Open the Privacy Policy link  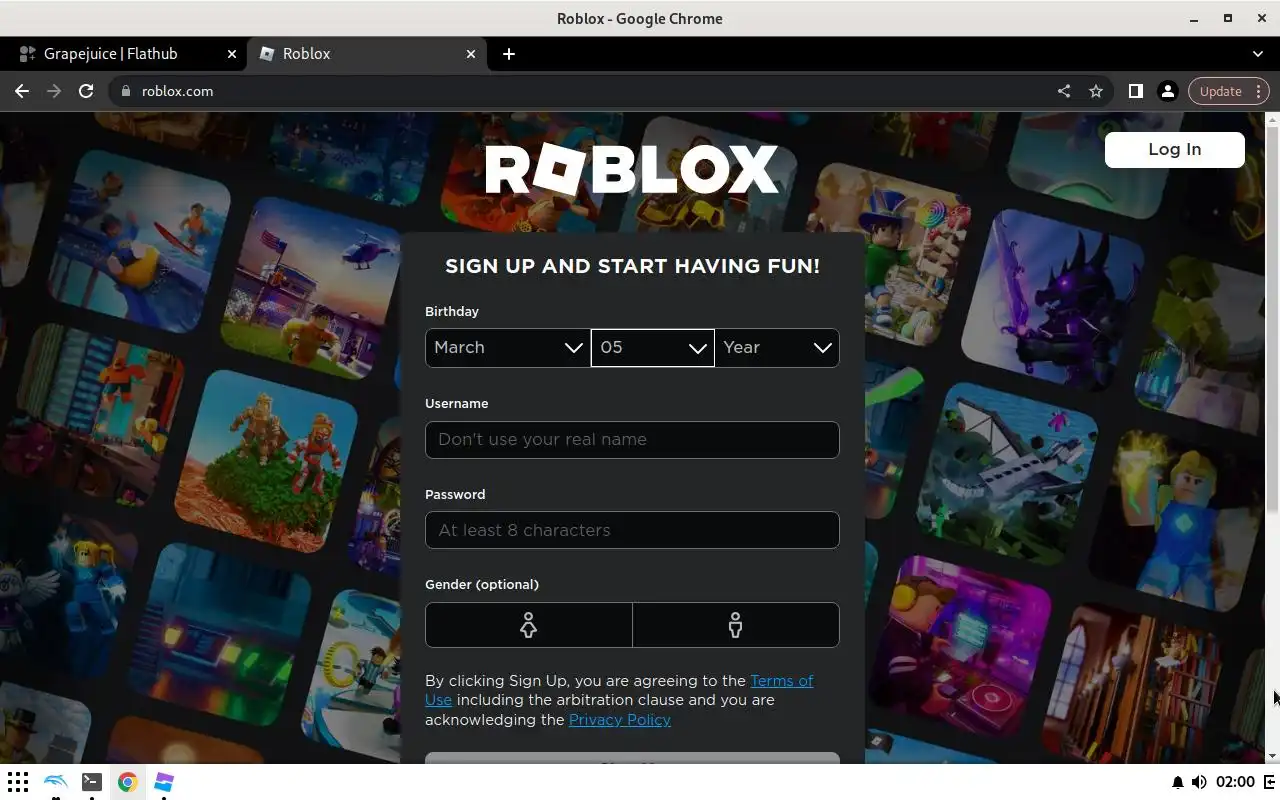point(620,720)
